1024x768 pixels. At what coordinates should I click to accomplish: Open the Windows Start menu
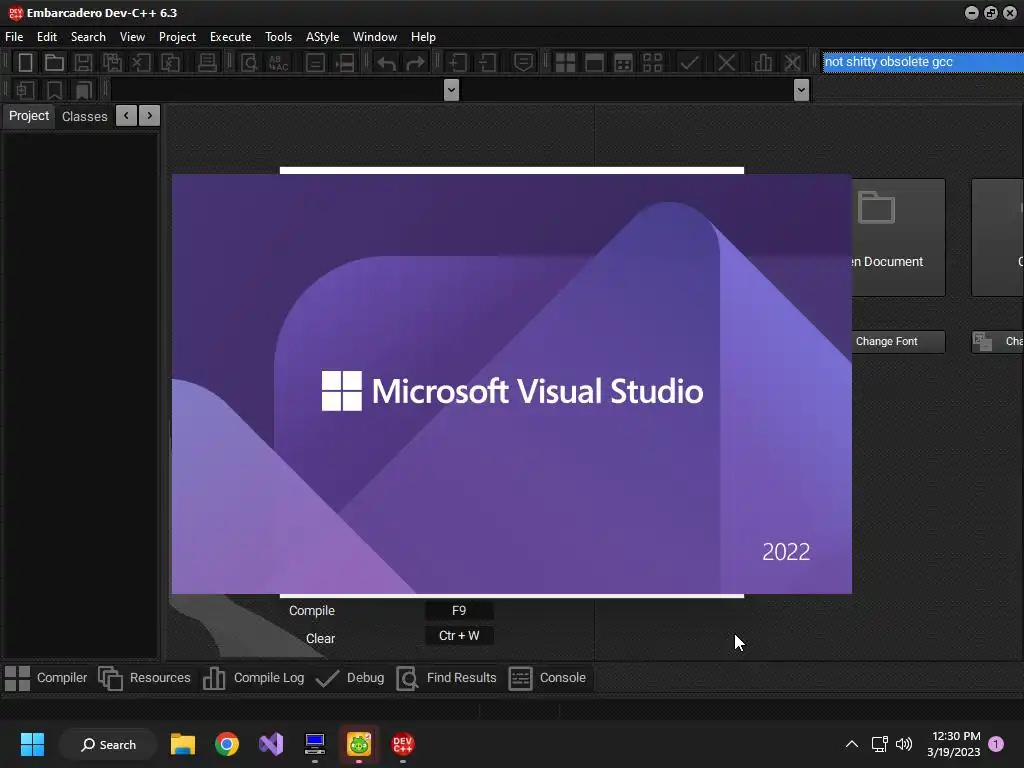[x=32, y=744]
